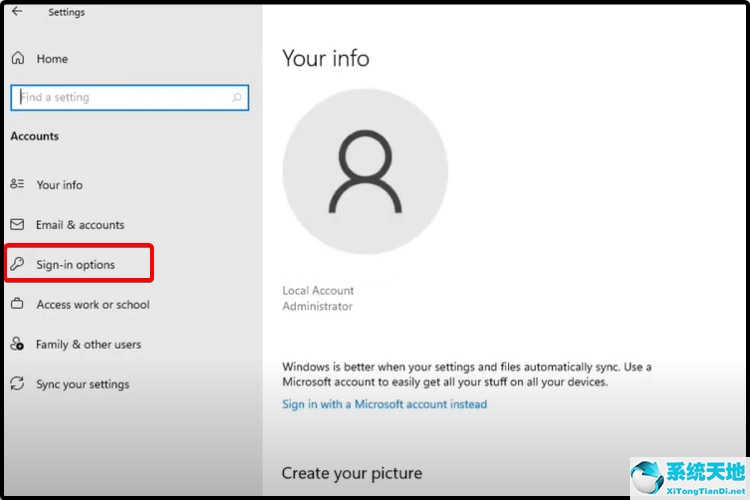This screenshot has width=750, height=500.
Task: Click the Home house icon
Action: [x=17, y=59]
